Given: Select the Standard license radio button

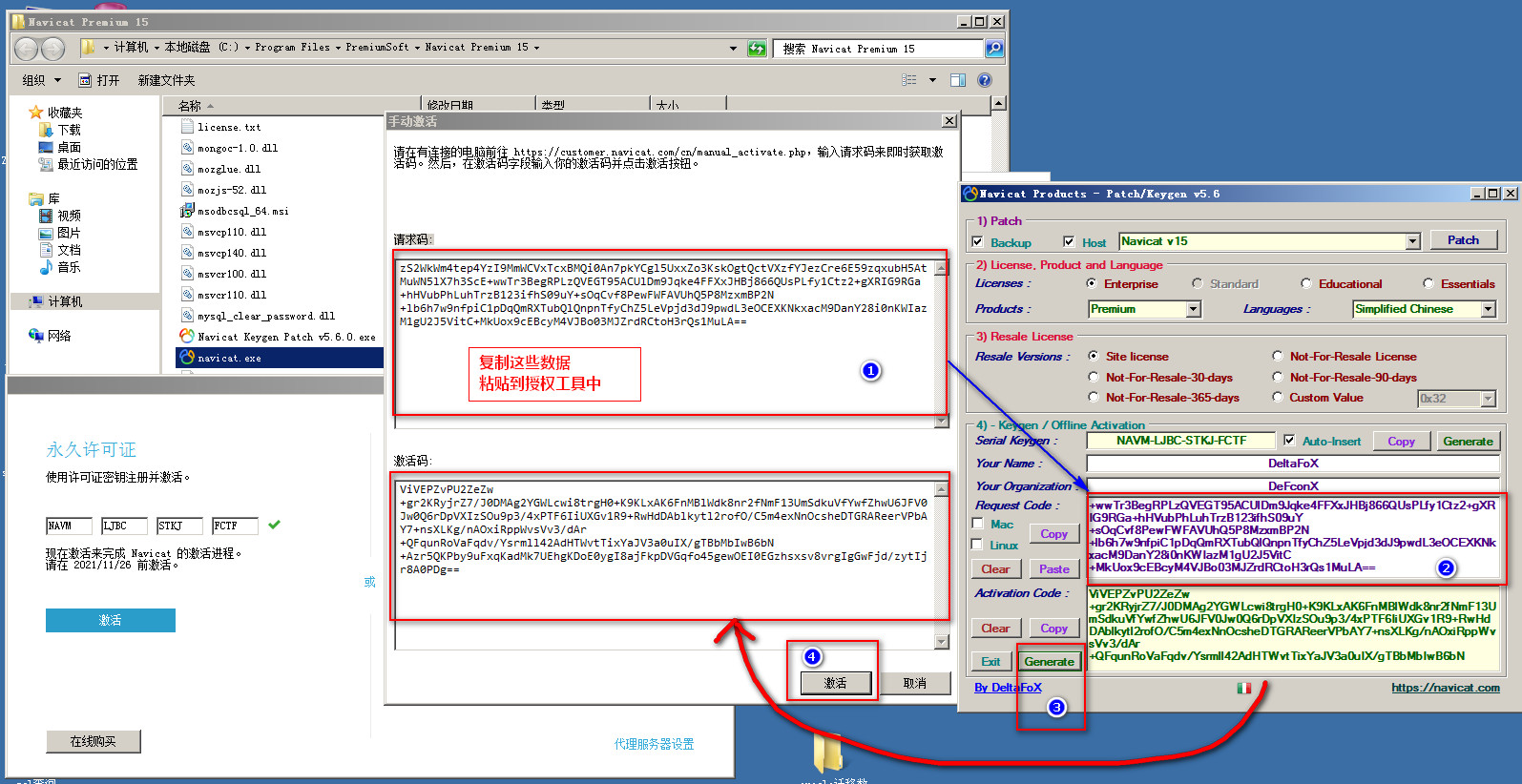Looking at the screenshot, I should pyautogui.click(x=1198, y=283).
